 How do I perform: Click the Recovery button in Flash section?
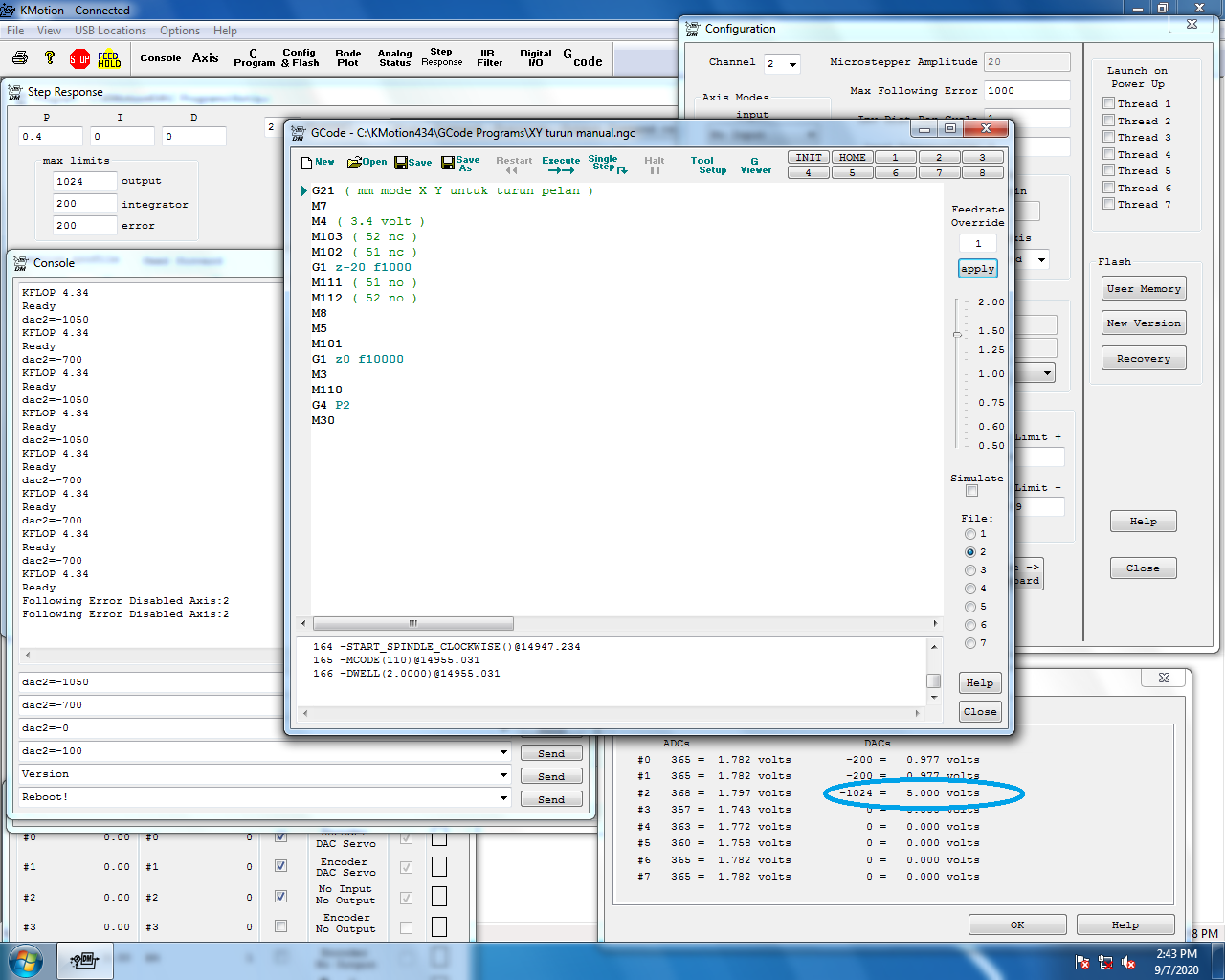pos(1143,359)
